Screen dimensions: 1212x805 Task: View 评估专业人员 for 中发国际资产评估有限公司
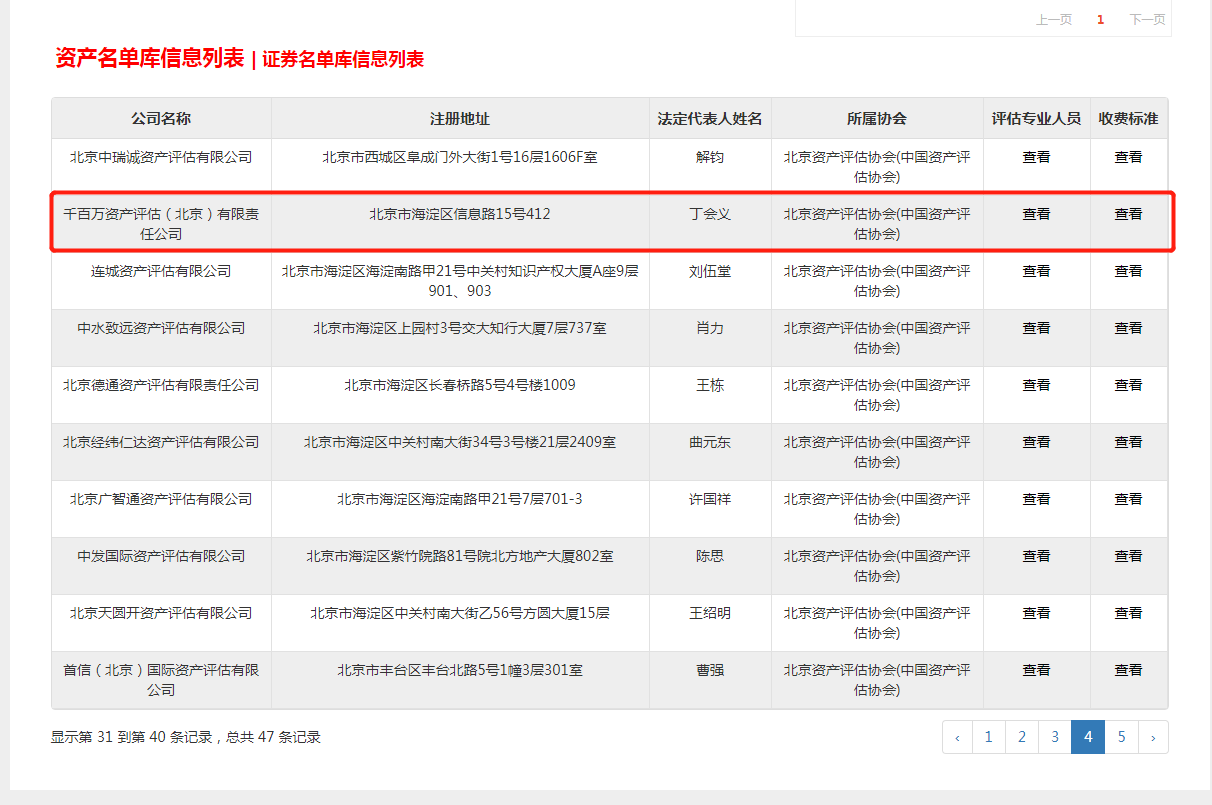1037,556
